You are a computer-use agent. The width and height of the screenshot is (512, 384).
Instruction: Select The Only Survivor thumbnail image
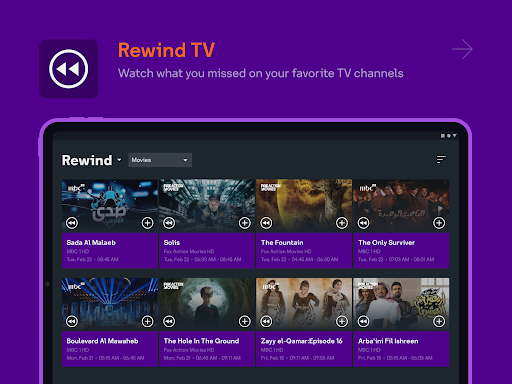401,206
